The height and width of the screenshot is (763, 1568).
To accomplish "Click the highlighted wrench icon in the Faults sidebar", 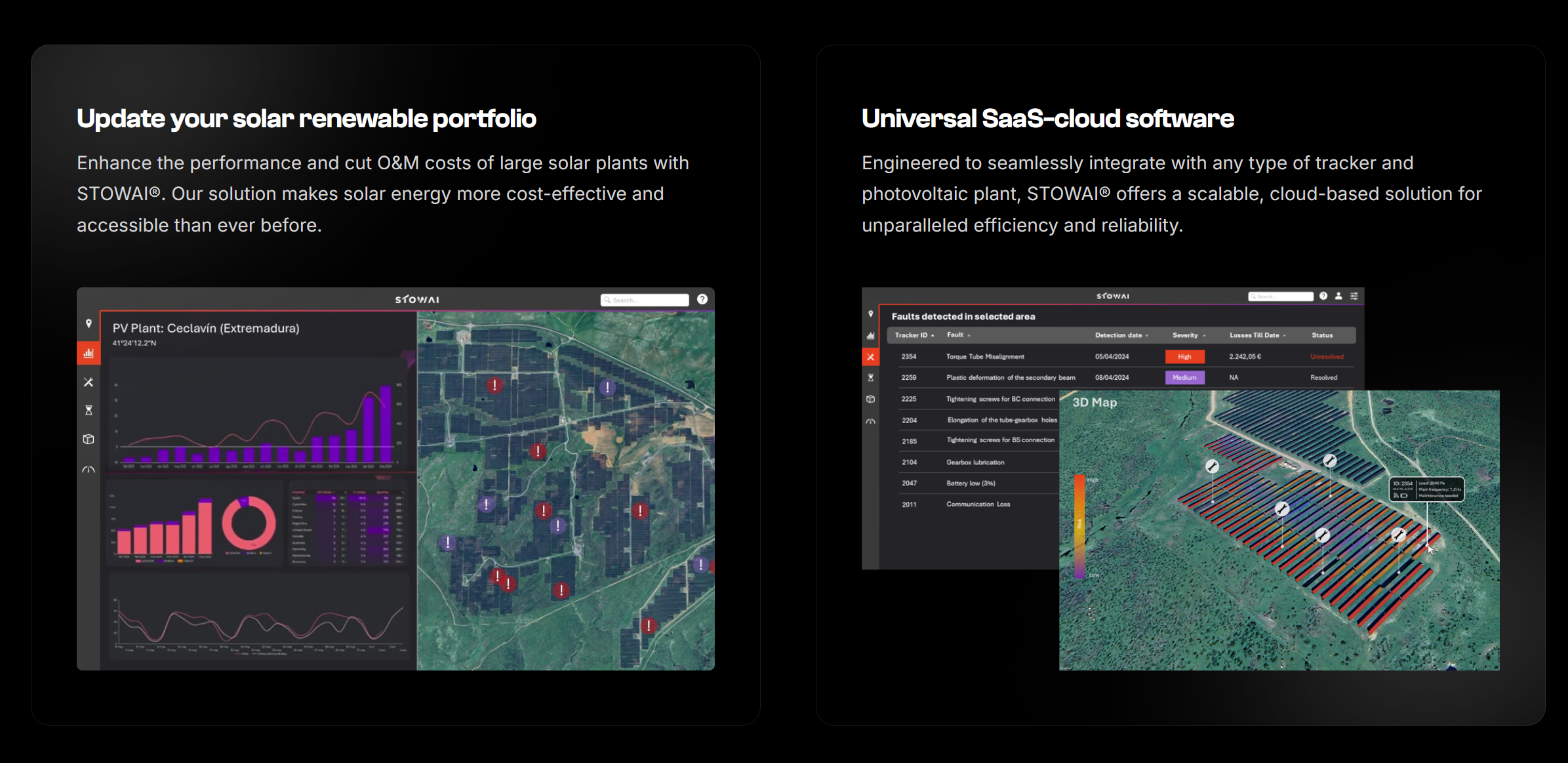I will (x=870, y=357).
